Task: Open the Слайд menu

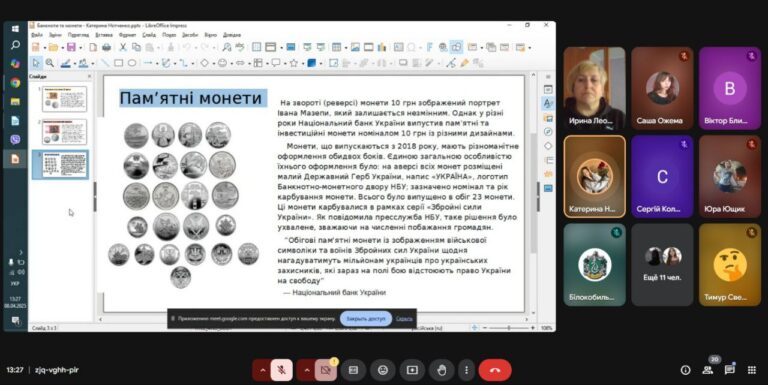Action: coord(149,35)
